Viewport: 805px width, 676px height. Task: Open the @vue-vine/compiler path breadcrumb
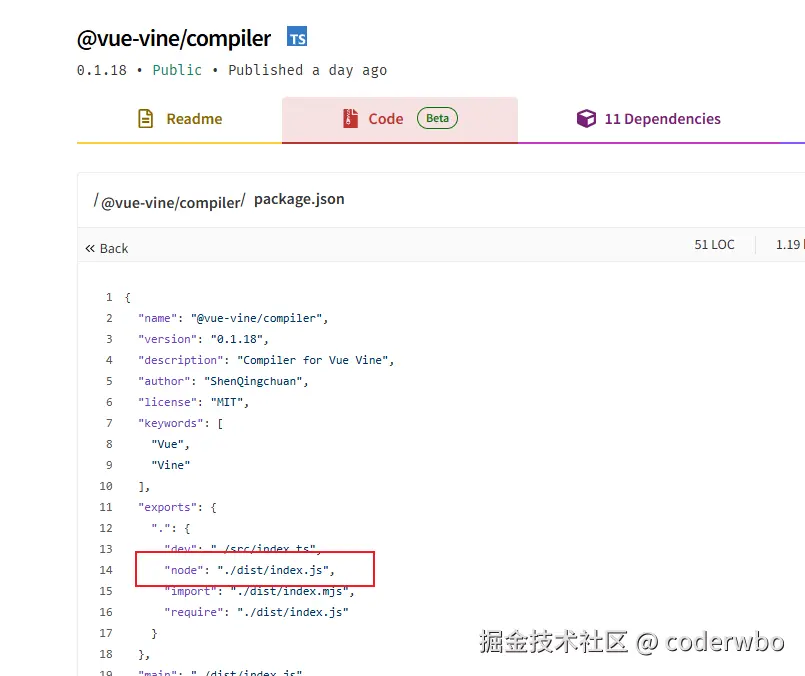point(169,202)
